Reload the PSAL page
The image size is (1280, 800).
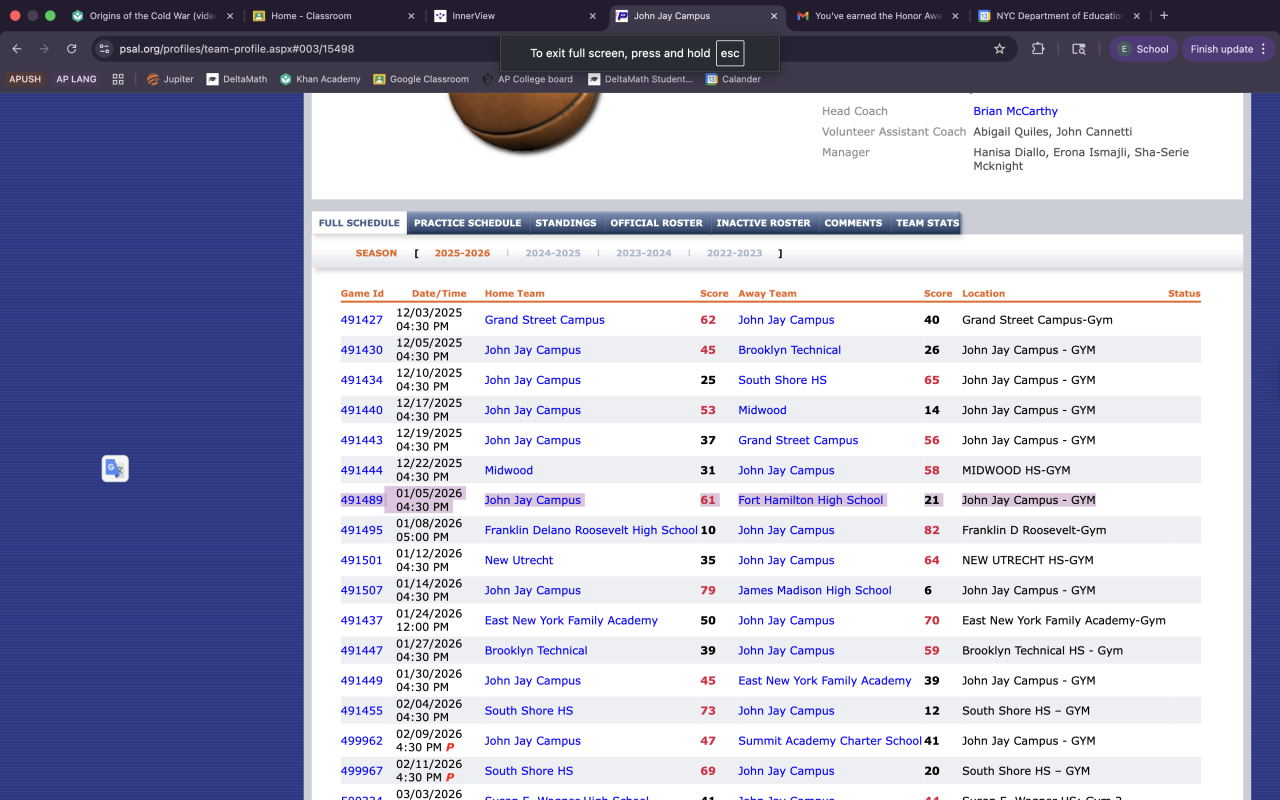tap(71, 49)
